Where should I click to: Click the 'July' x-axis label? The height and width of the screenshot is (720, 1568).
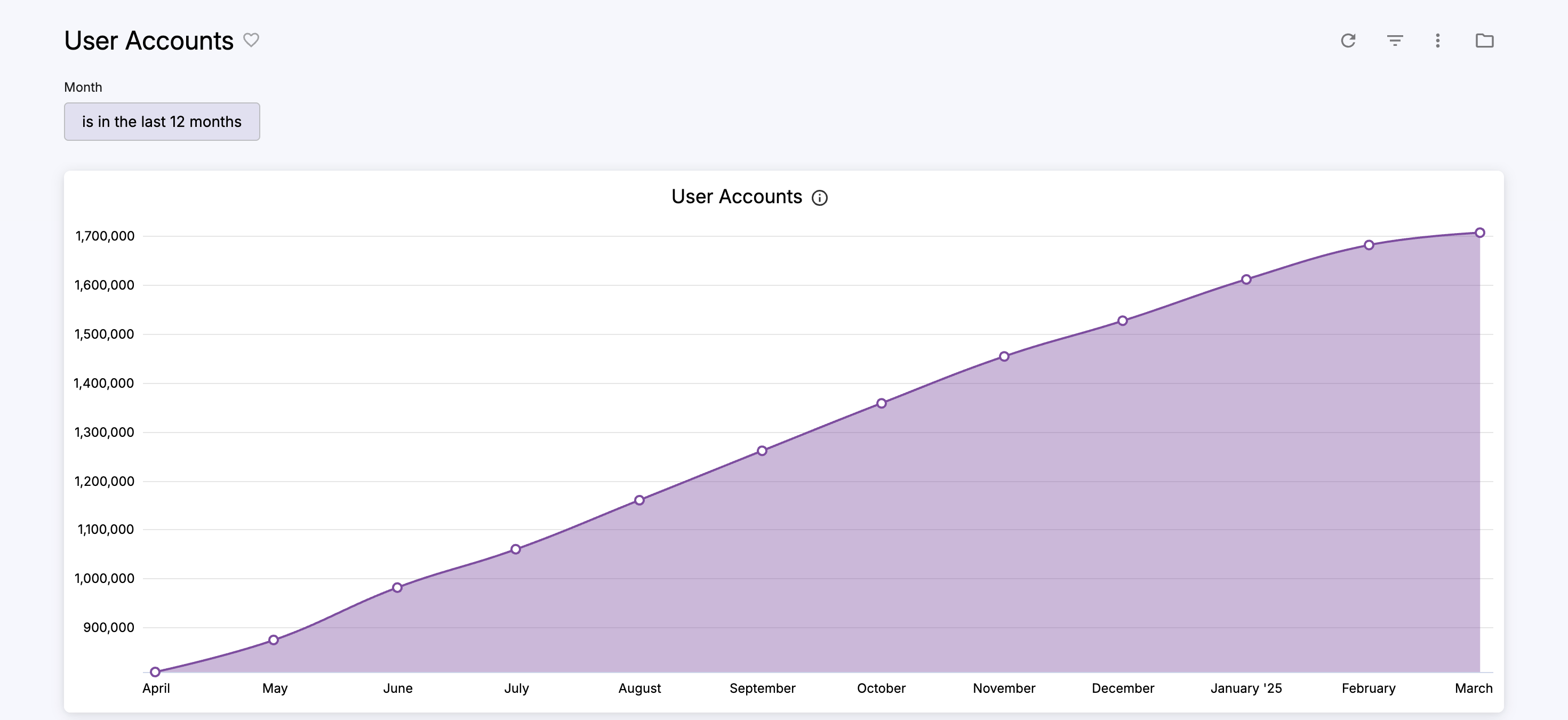pos(517,689)
